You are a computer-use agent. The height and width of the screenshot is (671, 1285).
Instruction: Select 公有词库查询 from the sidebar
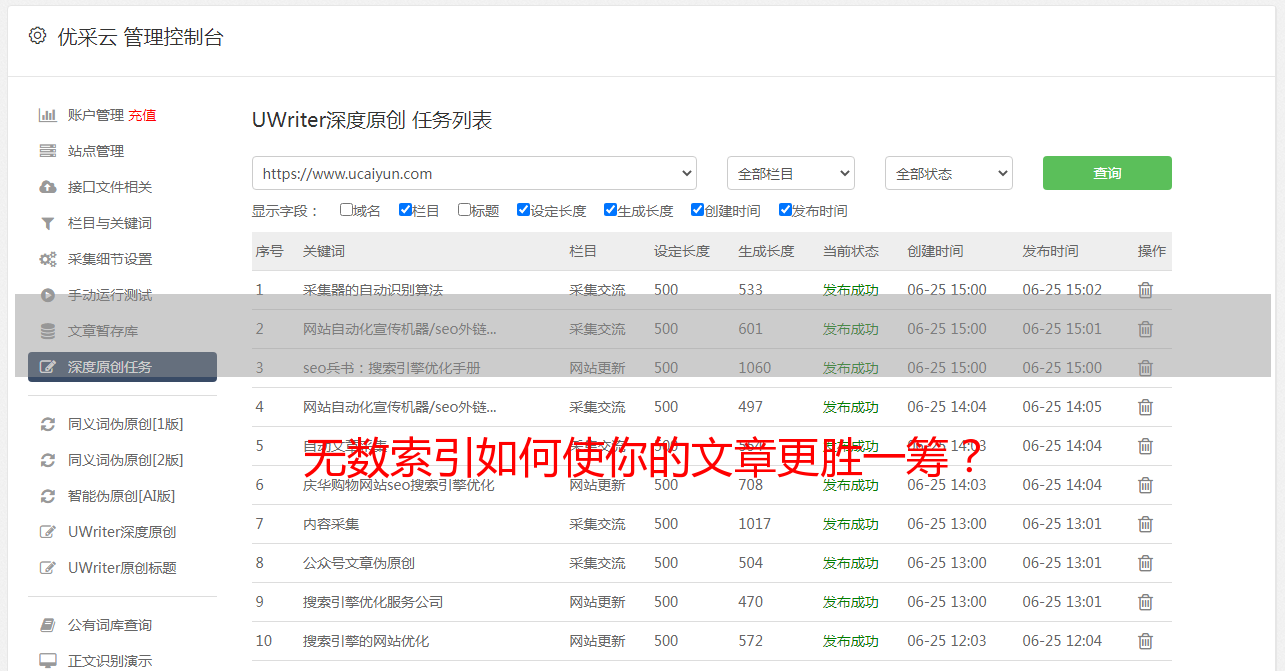(x=110, y=625)
